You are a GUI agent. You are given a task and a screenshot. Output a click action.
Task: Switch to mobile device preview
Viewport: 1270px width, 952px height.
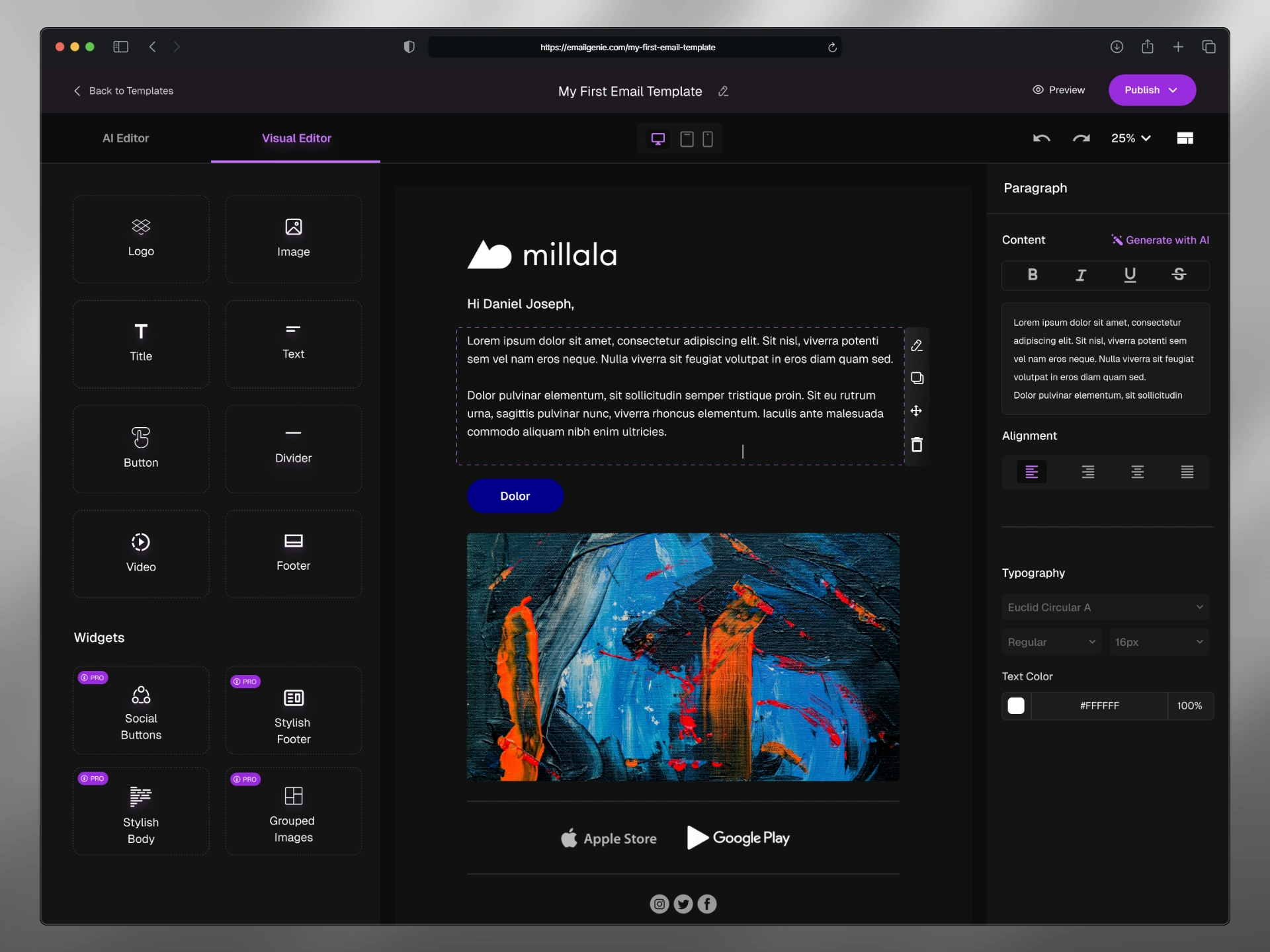click(x=708, y=139)
